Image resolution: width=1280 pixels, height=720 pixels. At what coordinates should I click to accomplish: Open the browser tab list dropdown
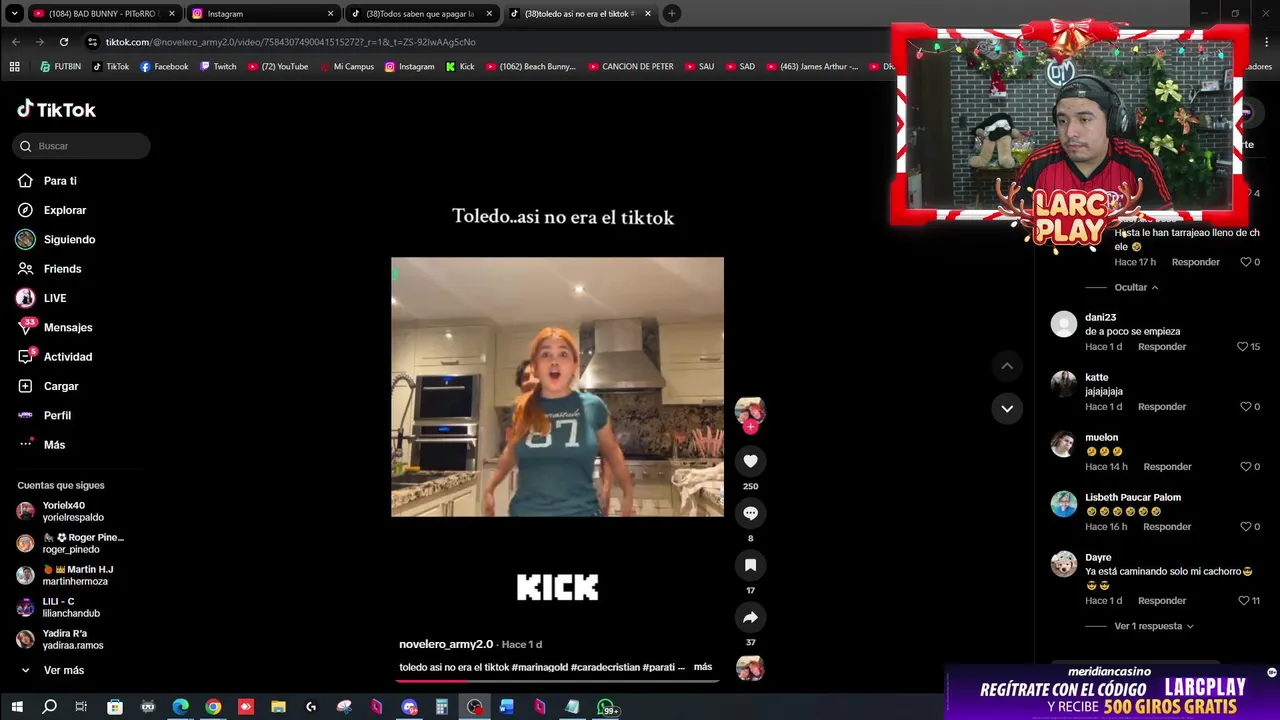(14, 14)
